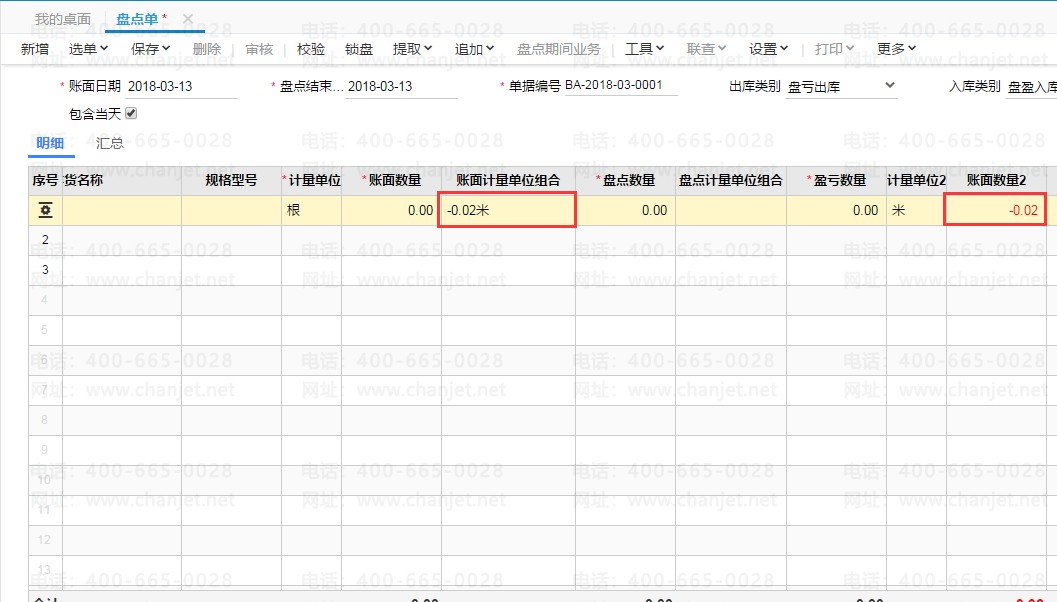Edit the 盘点结束 date field
1057x602 pixels.
pos(401,86)
